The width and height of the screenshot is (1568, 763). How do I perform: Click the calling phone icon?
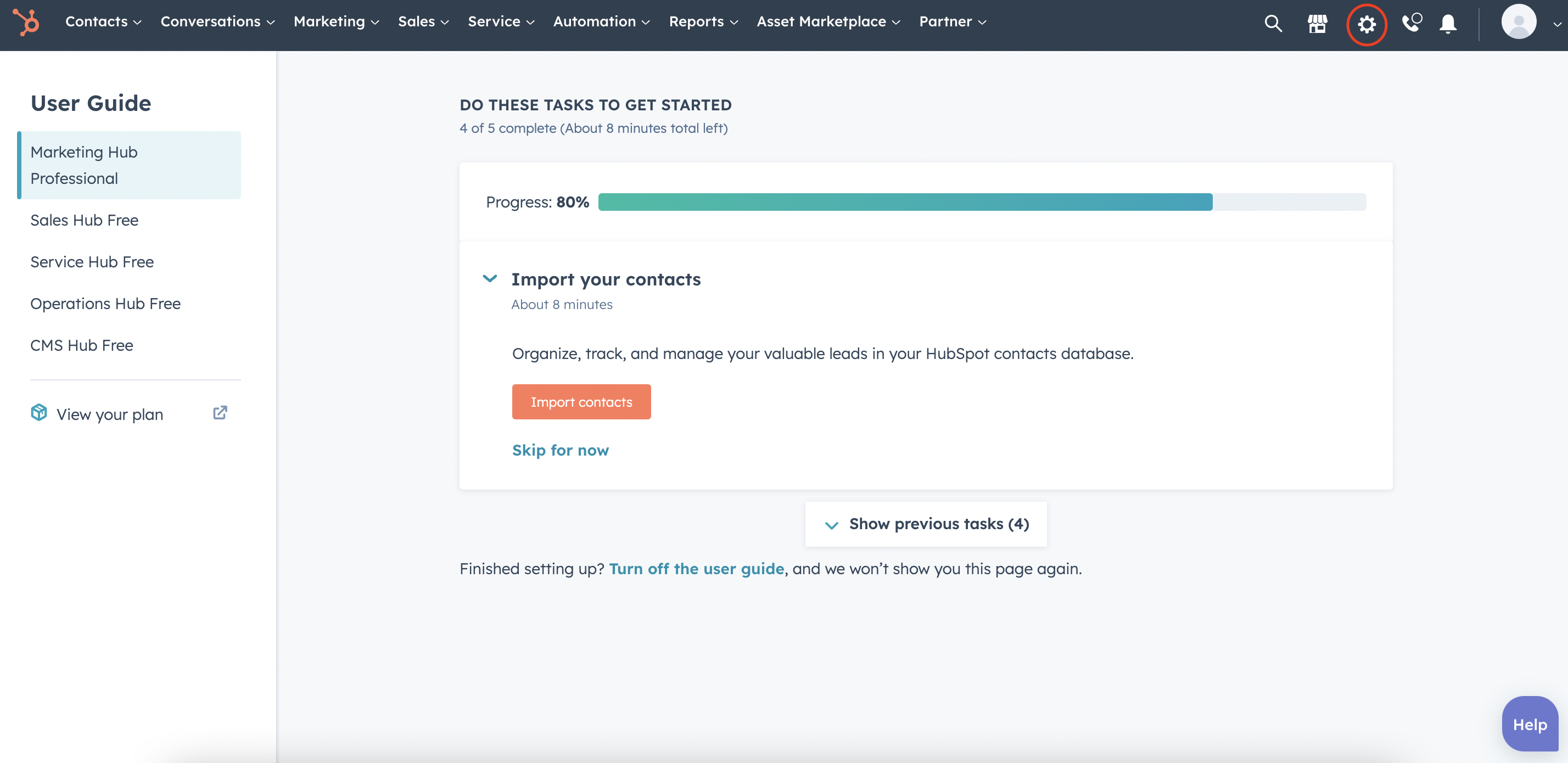coord(1412,23)
